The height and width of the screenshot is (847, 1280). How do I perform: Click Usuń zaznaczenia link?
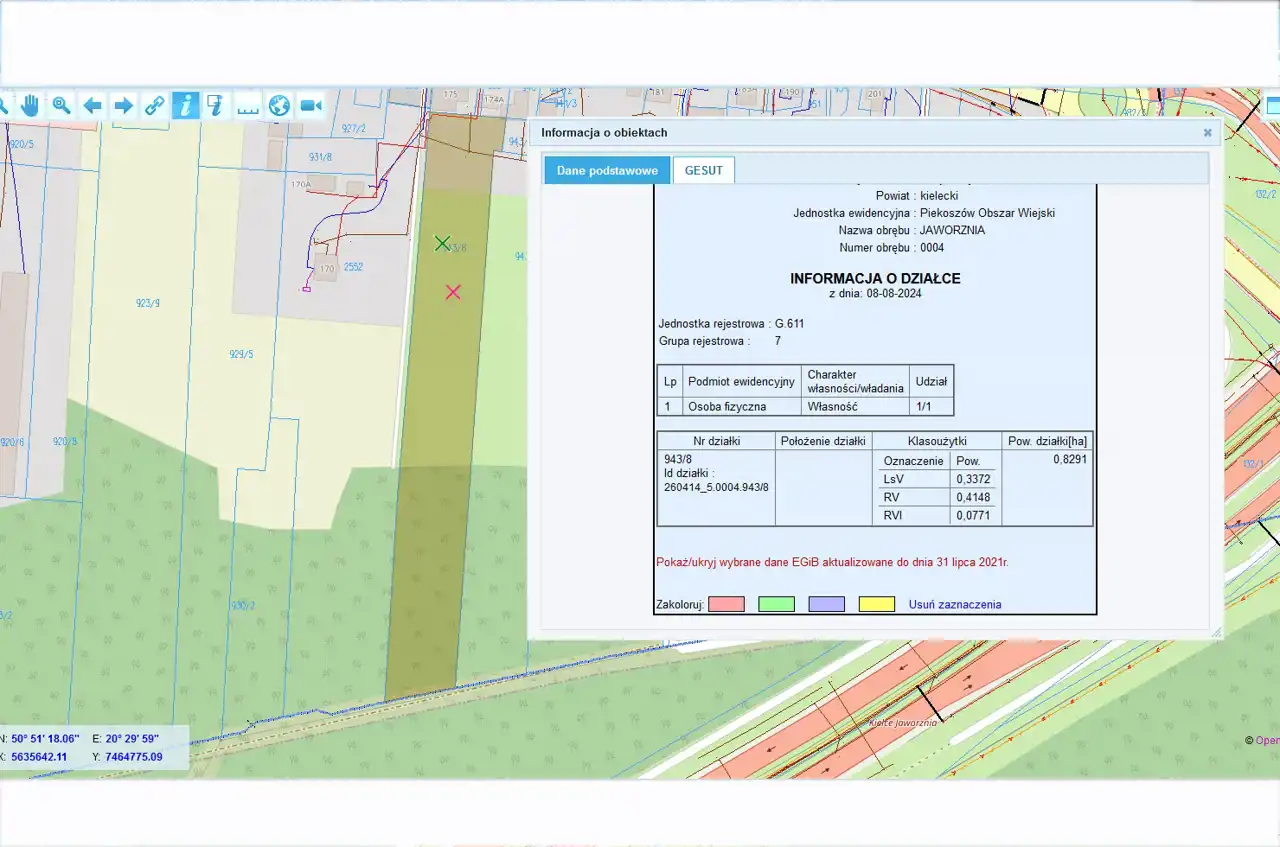click(x=954, y=604)
